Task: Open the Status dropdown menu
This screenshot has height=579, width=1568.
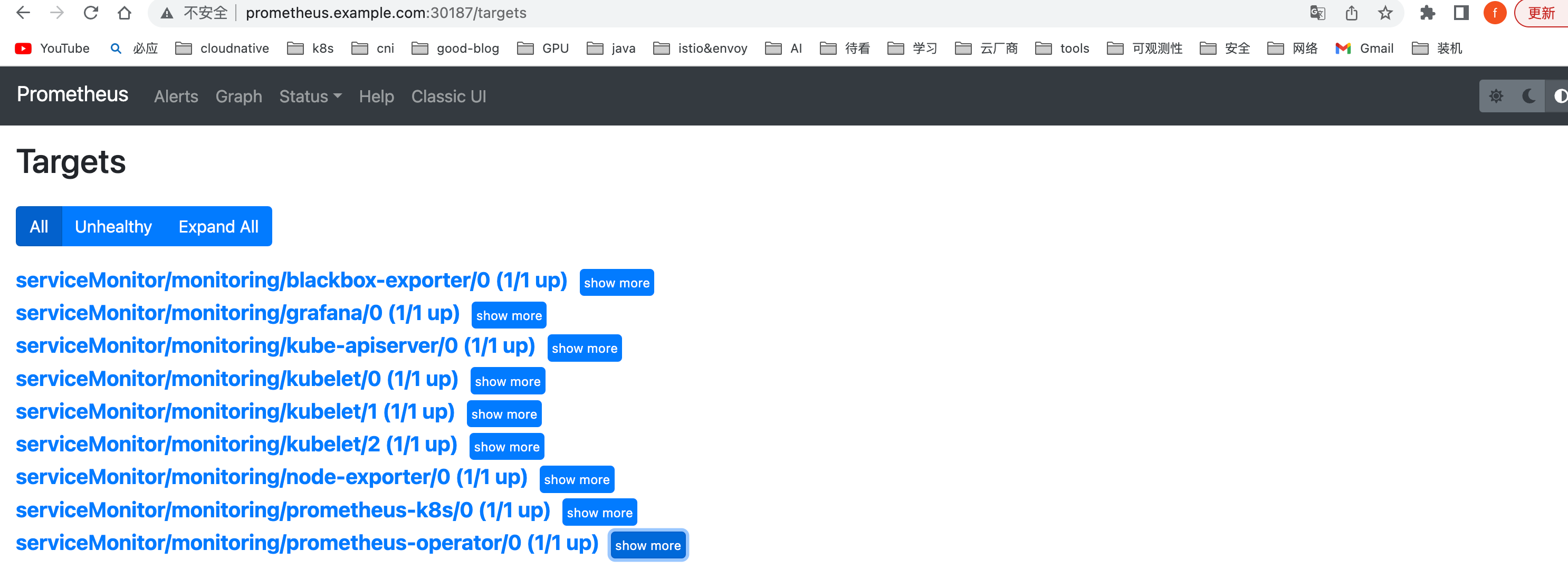Action: tap(310, 96)
